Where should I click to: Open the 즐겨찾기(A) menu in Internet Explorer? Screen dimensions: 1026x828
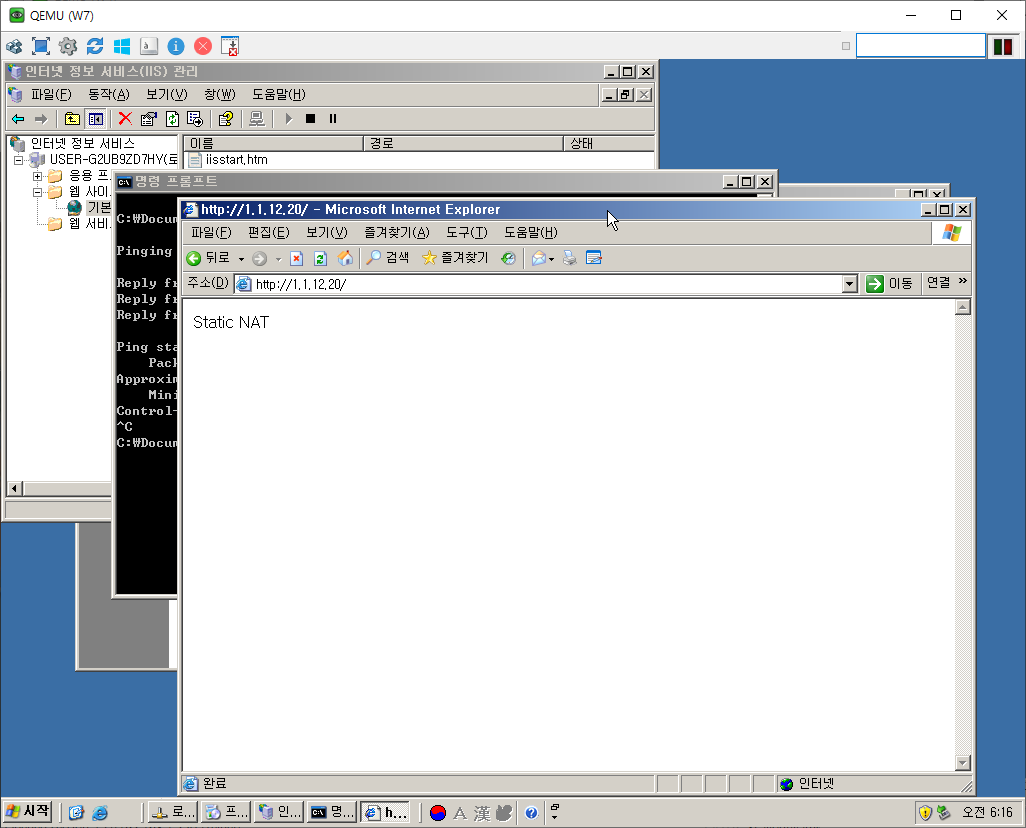(397, 232)
